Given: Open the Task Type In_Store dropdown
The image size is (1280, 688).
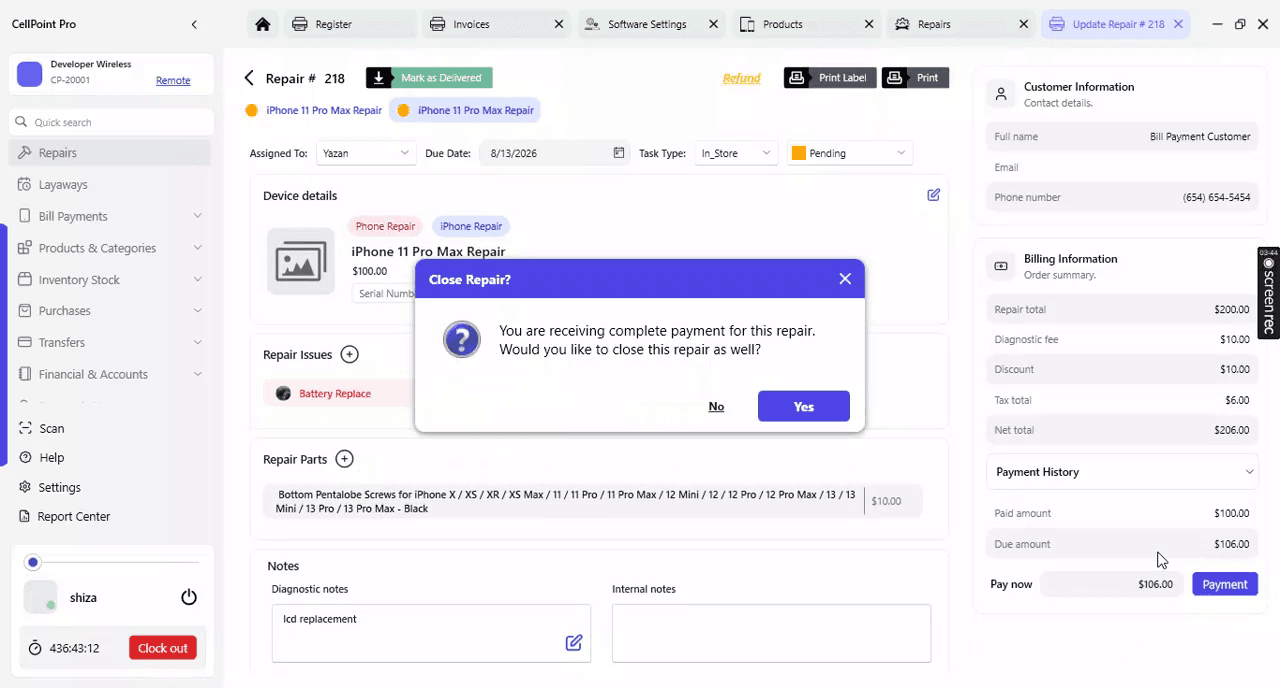Looking at the screenshot, I should point(736,153).
